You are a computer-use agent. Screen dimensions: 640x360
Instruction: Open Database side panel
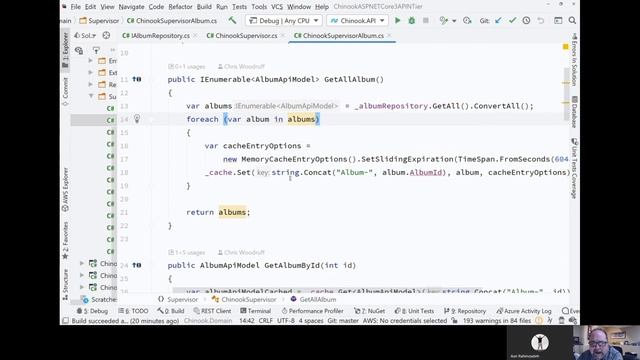574,112
